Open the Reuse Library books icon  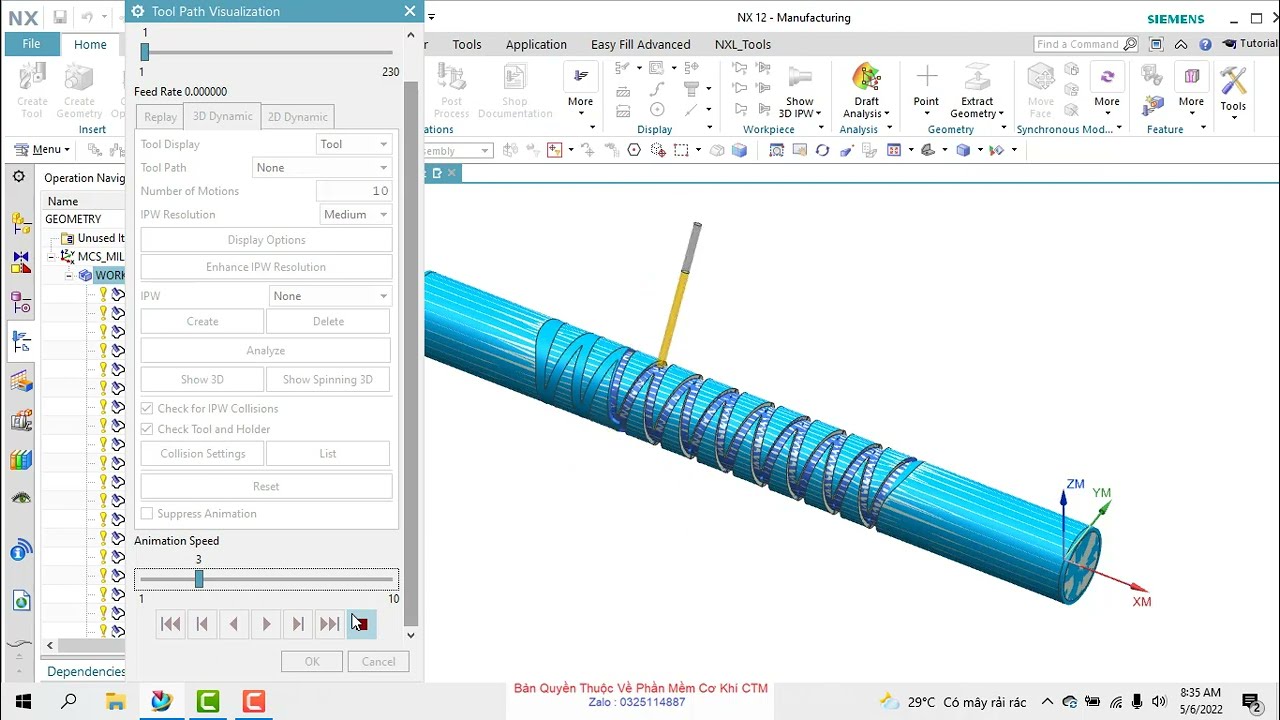coord(21,460)
